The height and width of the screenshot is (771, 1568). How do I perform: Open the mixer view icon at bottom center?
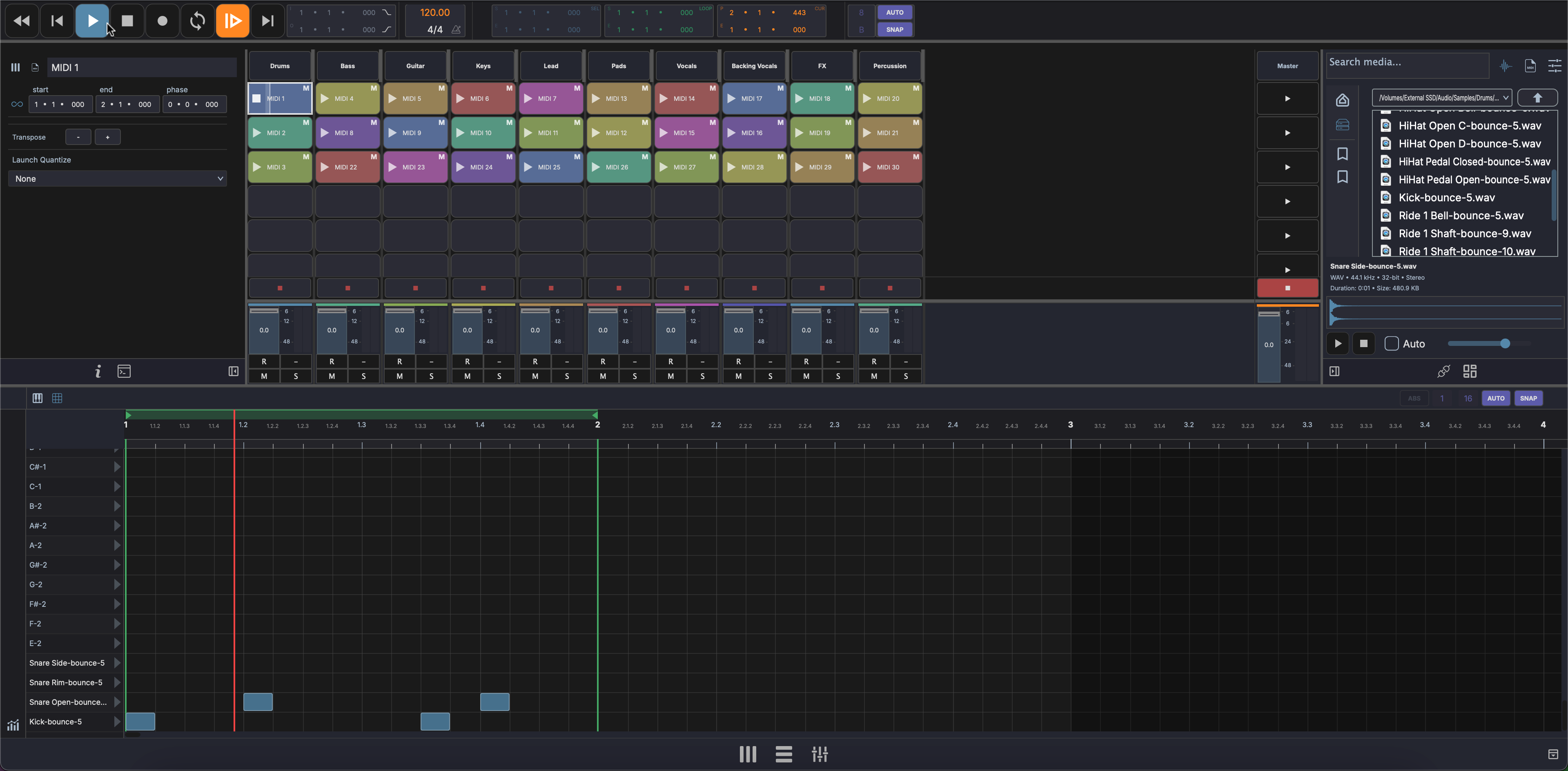[819, 754]
